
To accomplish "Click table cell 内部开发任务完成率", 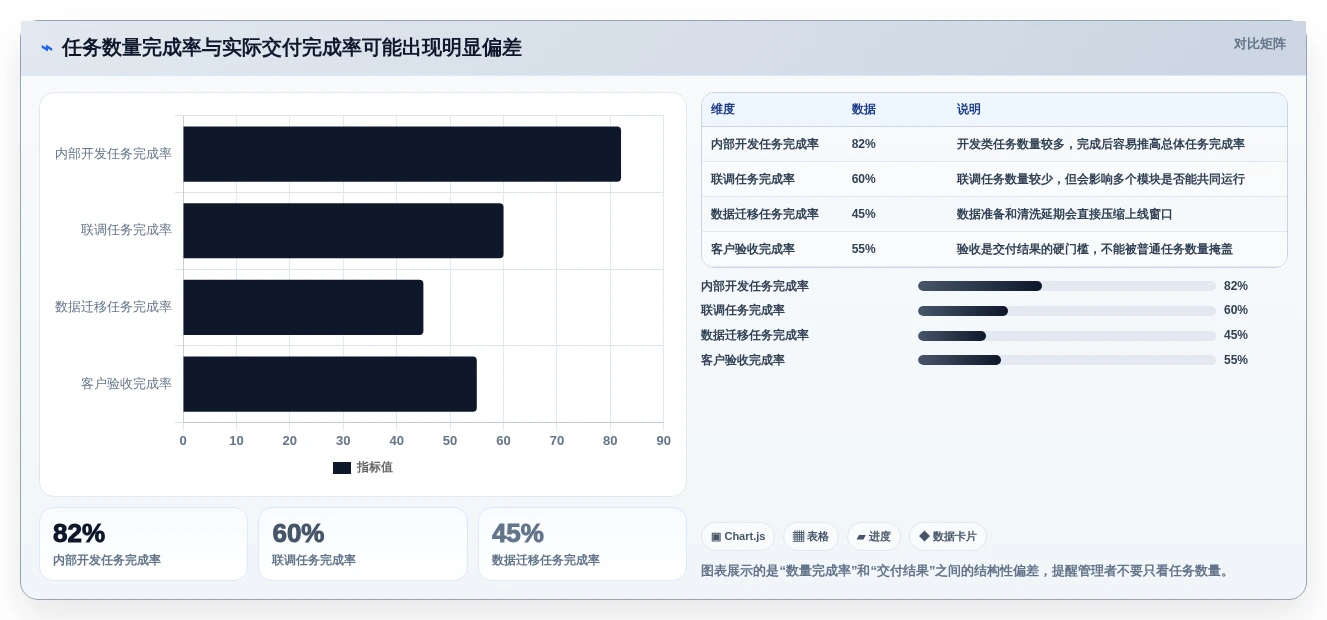I will [x=765, y=144].
